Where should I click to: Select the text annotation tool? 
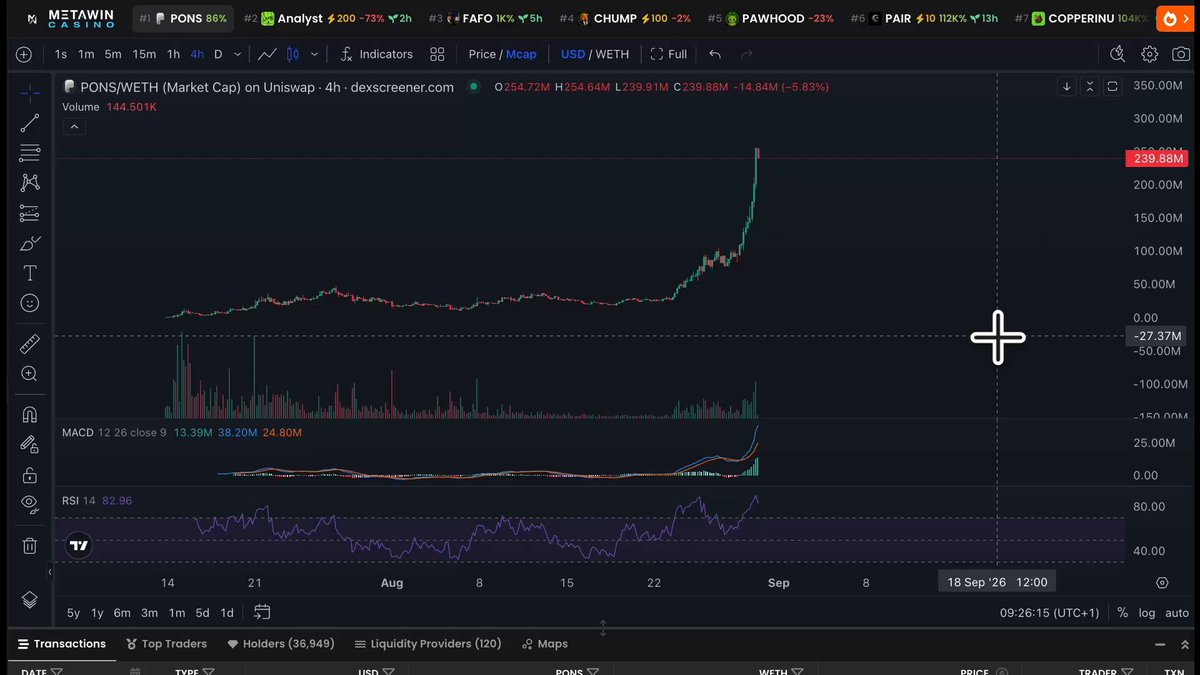point(30,273)
